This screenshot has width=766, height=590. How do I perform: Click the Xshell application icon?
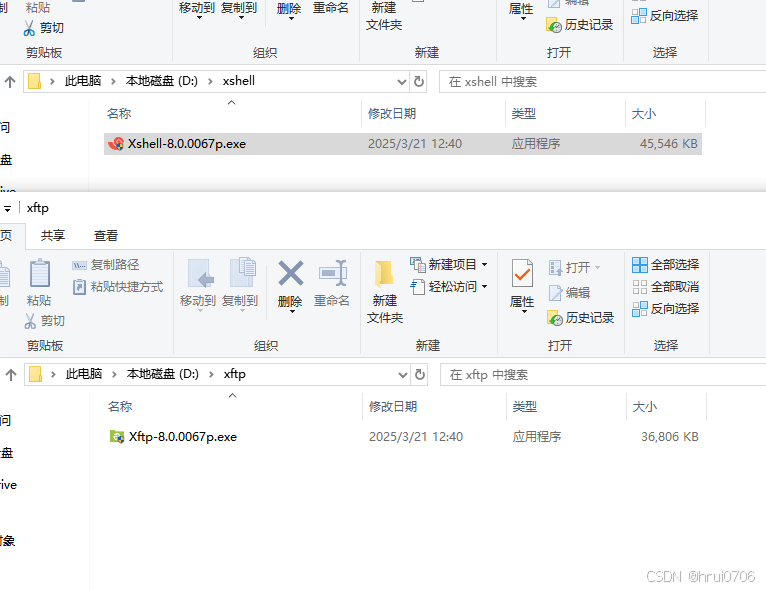[x=116, y=144]
